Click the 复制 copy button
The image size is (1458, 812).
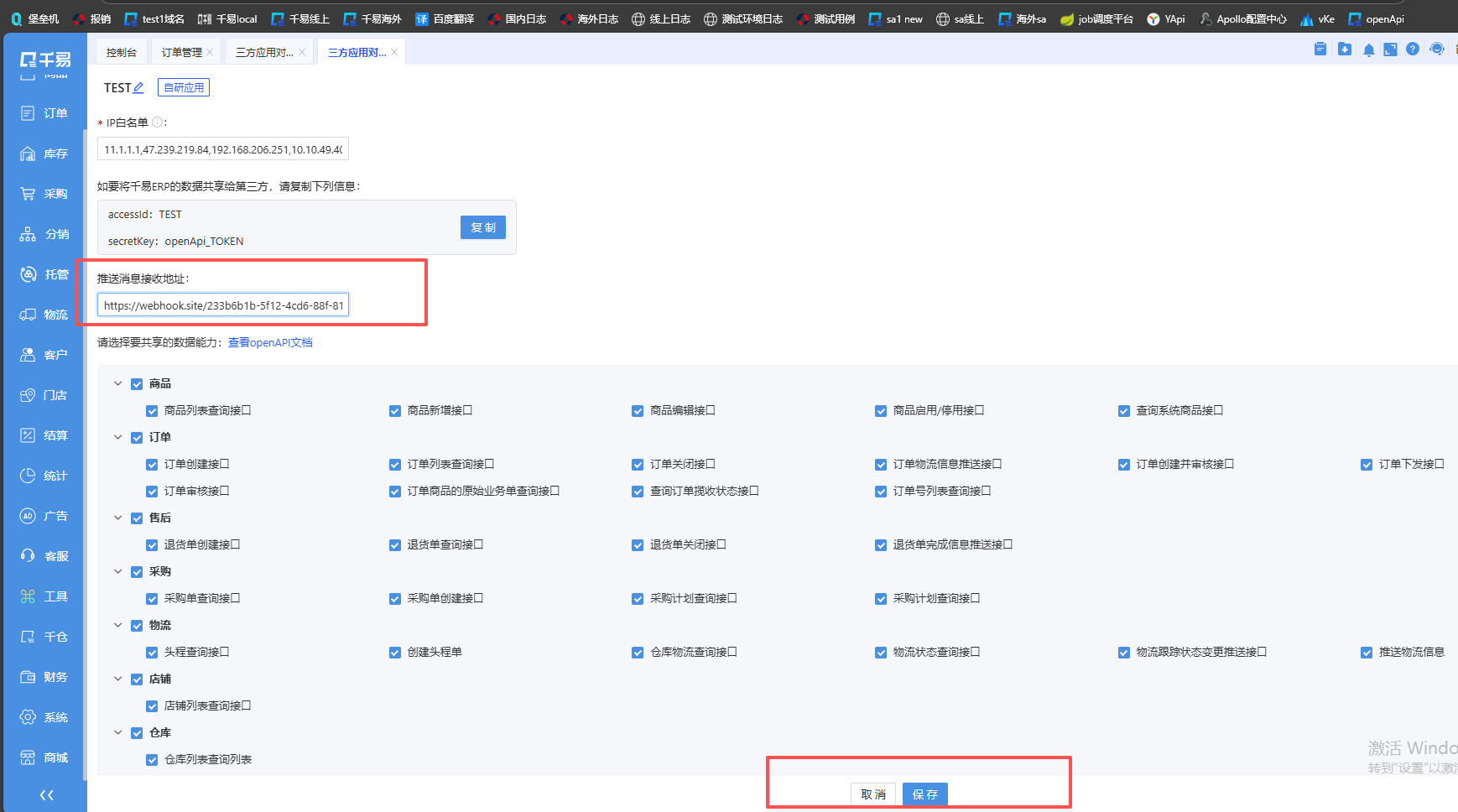[483, 227]
